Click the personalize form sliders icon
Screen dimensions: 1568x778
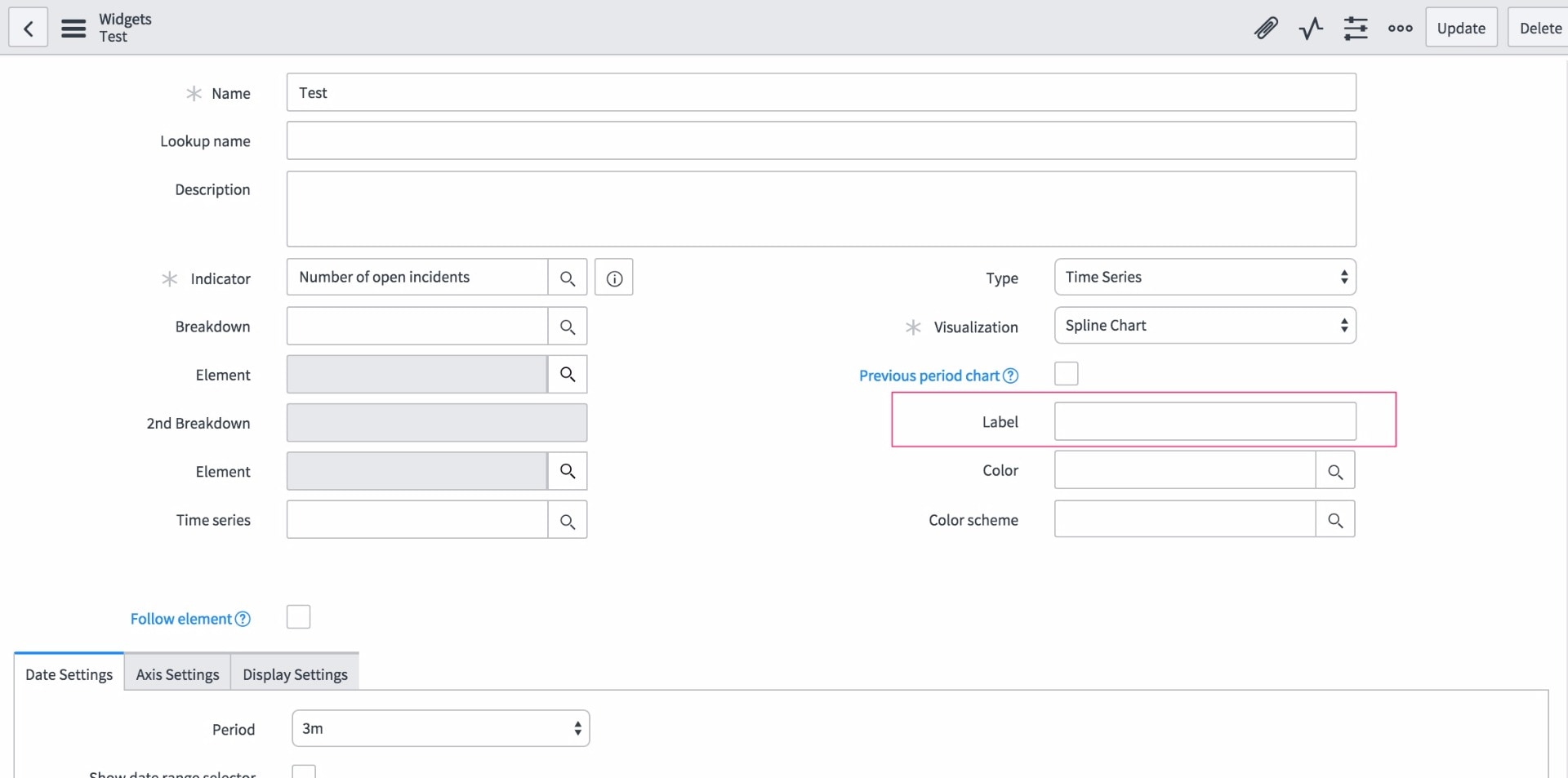(1356, 27)
